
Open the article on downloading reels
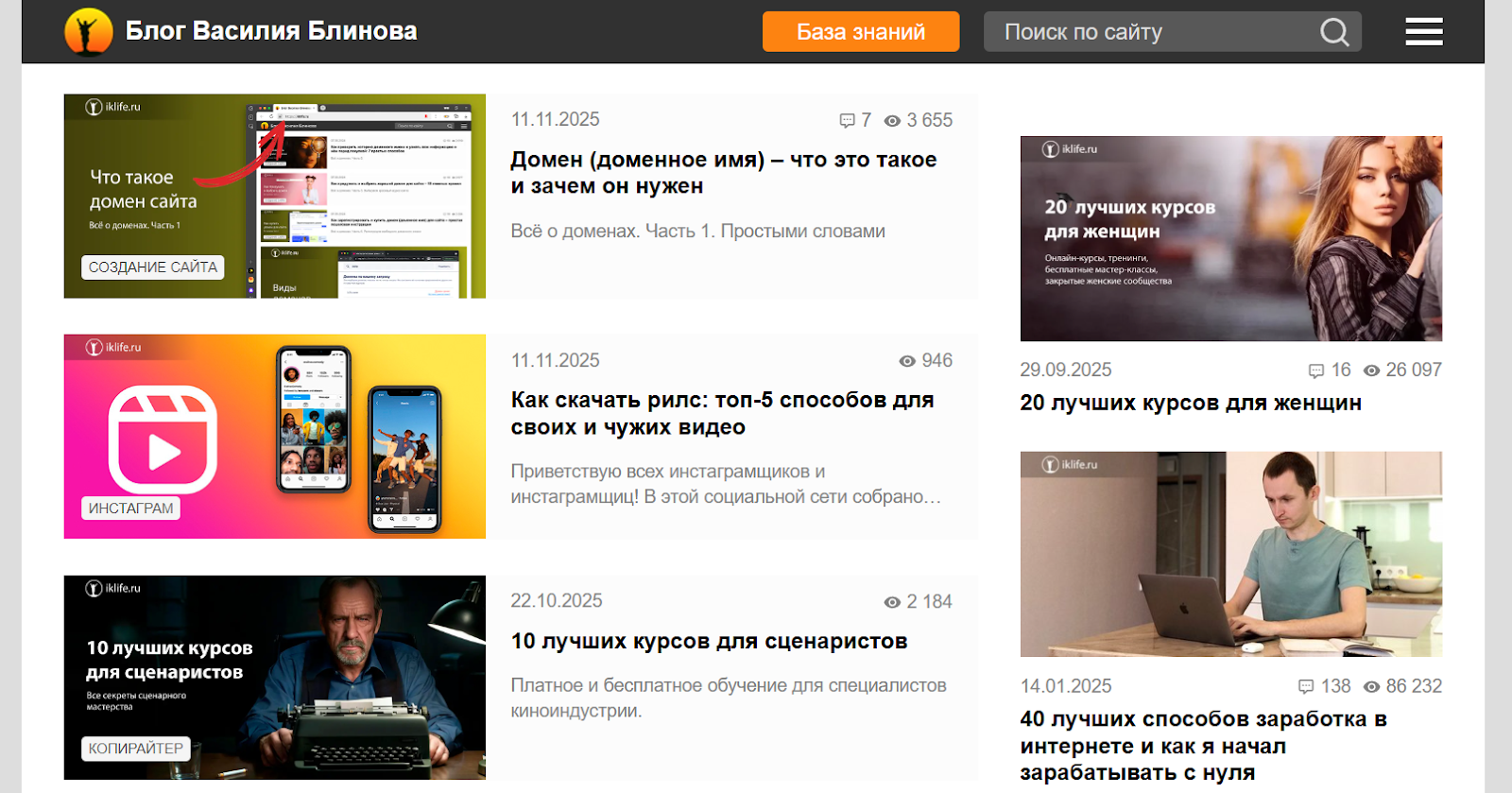tap(722, 413)
